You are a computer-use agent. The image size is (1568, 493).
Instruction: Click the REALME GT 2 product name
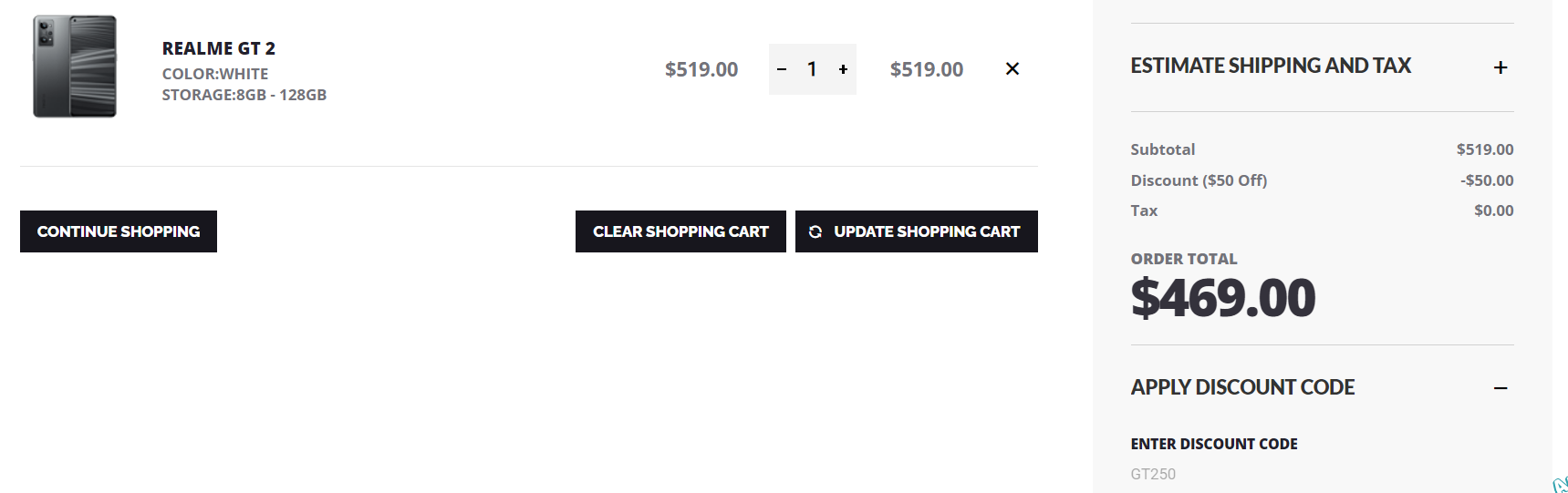pyautogui.click(x=218, y=48)
